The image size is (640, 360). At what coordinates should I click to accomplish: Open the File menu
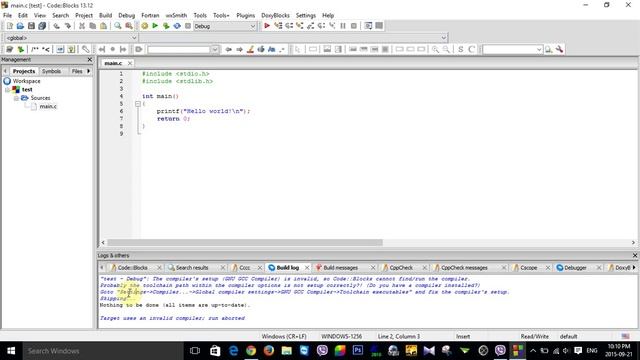(7, 15)
